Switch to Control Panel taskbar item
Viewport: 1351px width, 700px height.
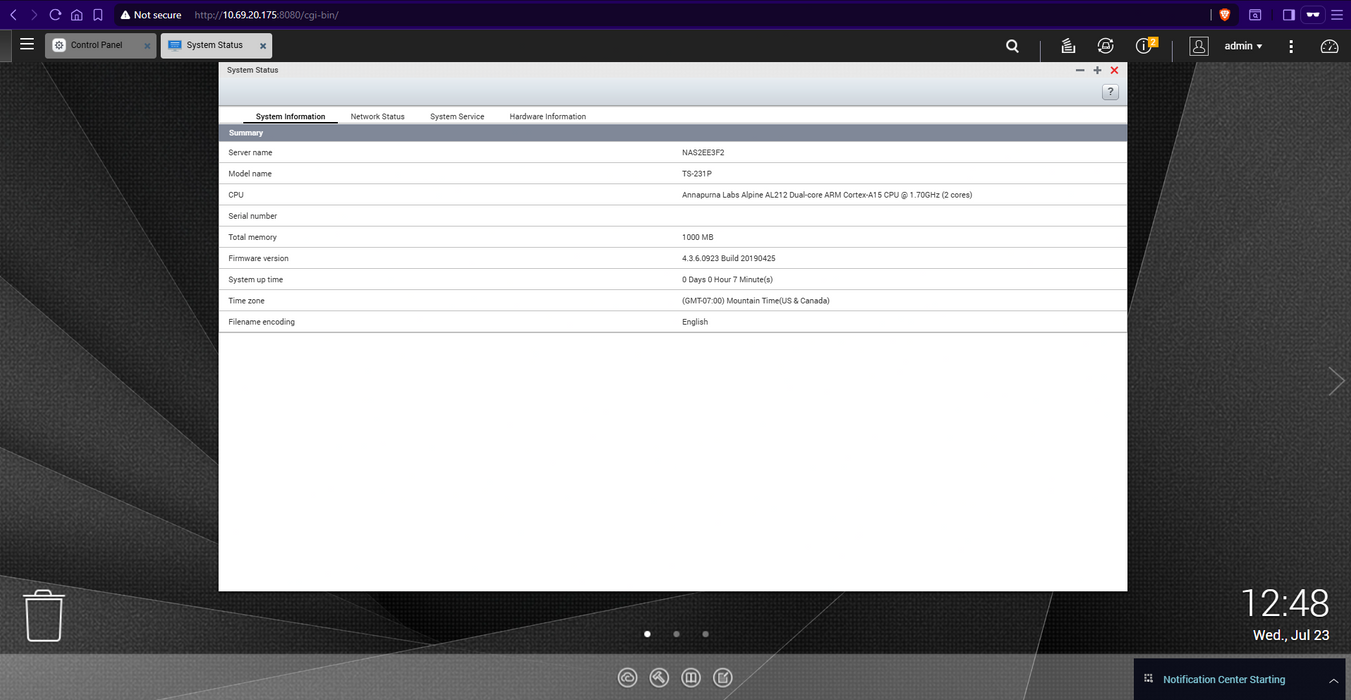click(98, 45)
